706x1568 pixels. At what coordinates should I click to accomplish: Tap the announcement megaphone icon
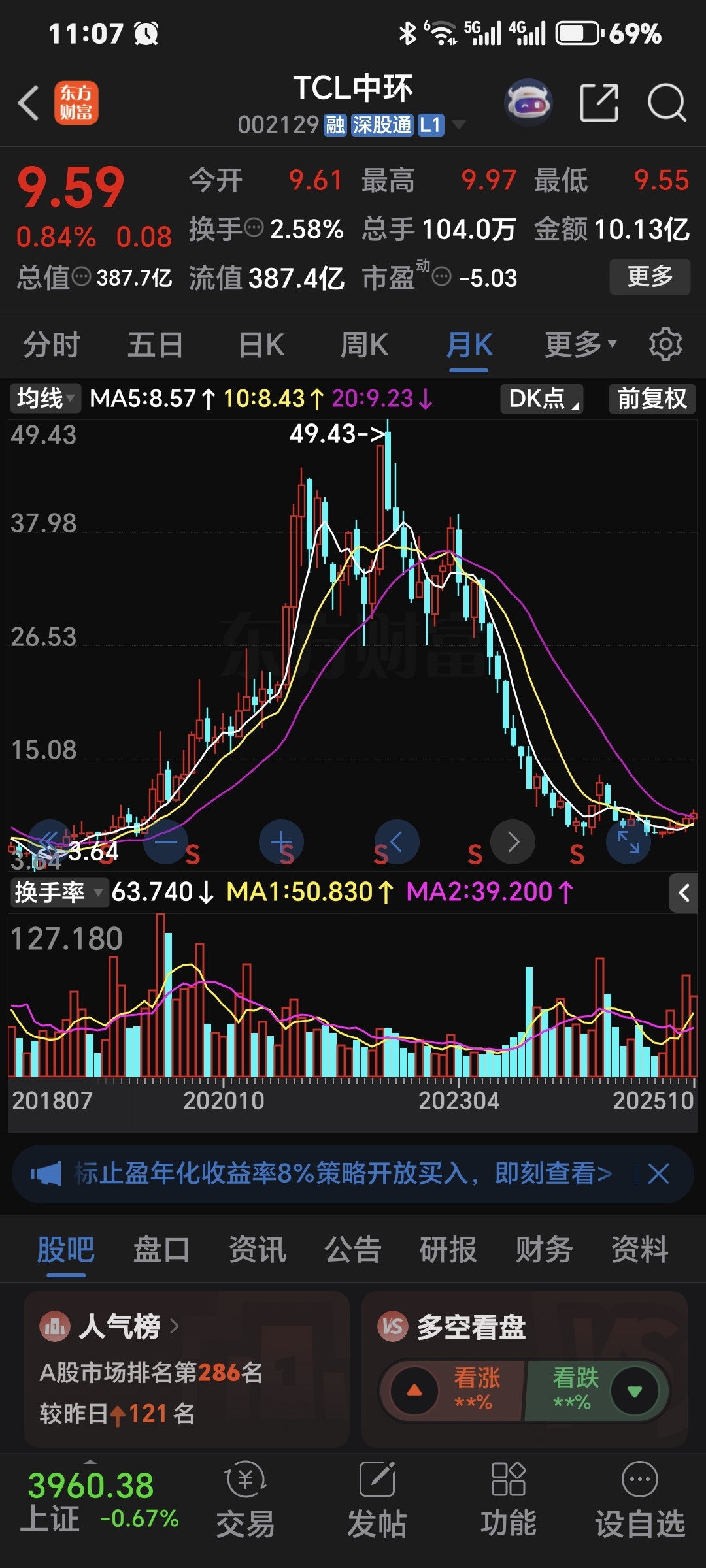coord(46,1174)
